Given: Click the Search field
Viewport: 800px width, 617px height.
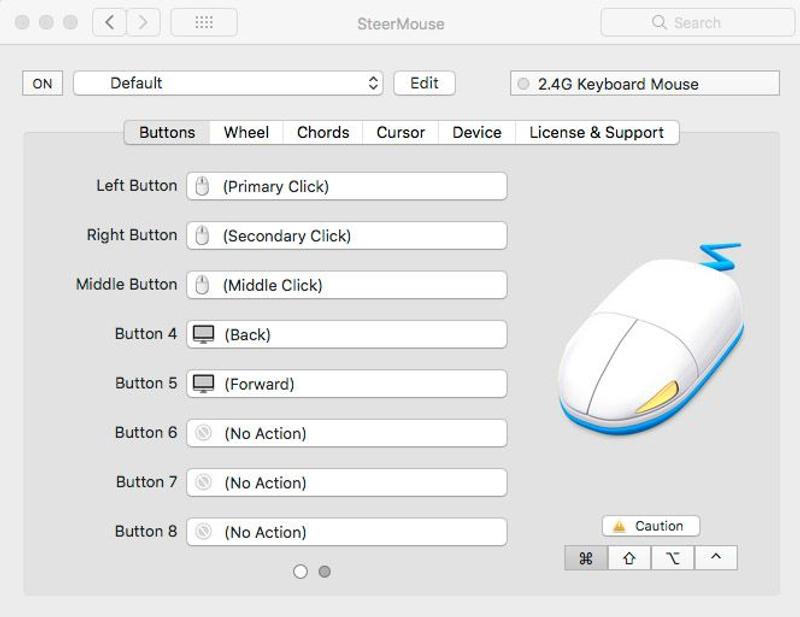Looking at the screenshot, I should pos(697,22).
